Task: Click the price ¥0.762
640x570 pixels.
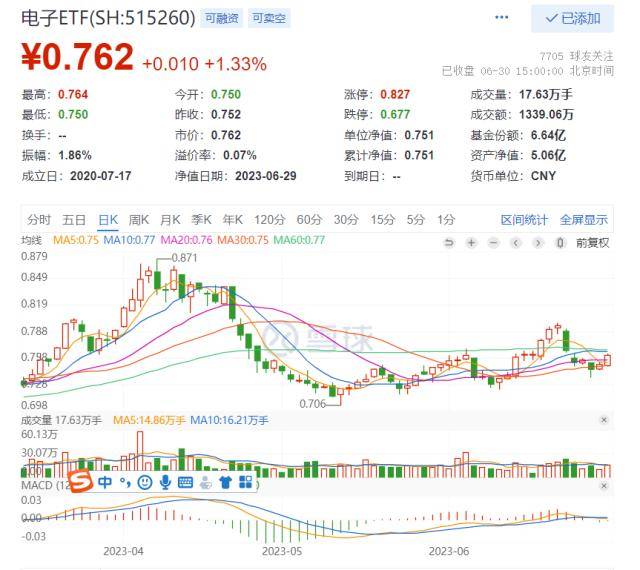Action: [x=78, y=57]
